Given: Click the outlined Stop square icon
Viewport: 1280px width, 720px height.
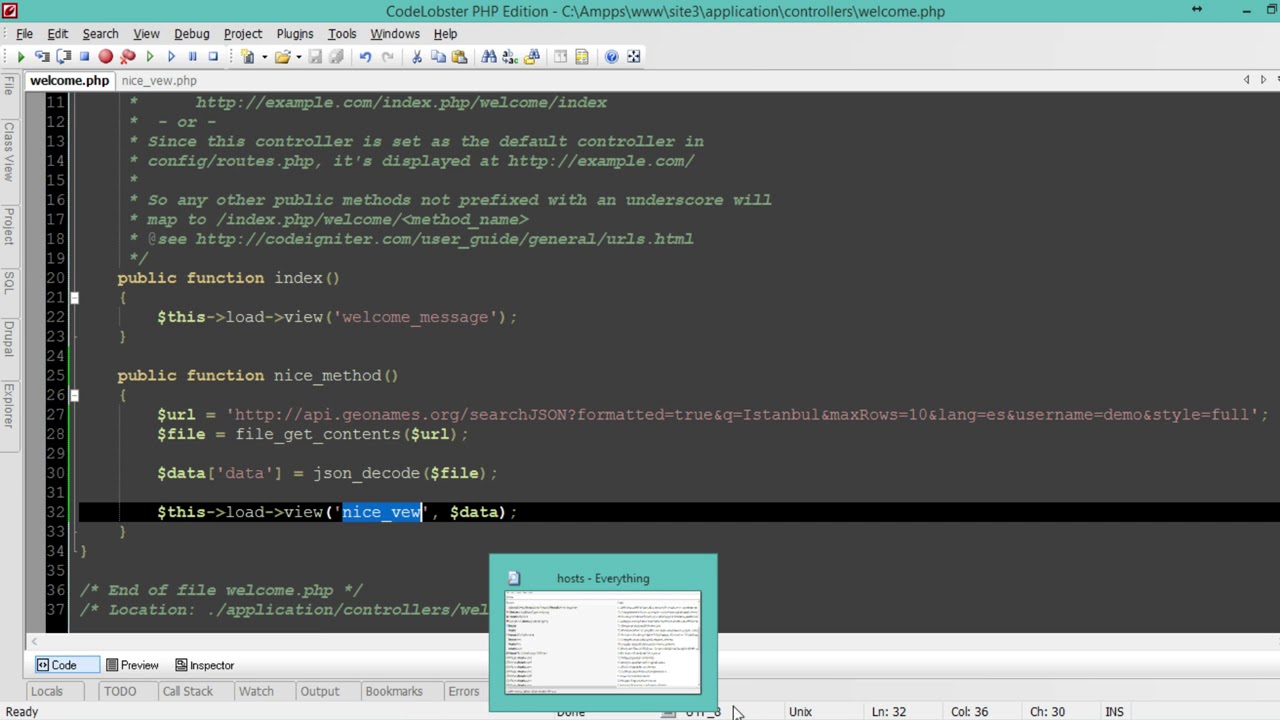Looking at the screenshot, I should (213, 57).
